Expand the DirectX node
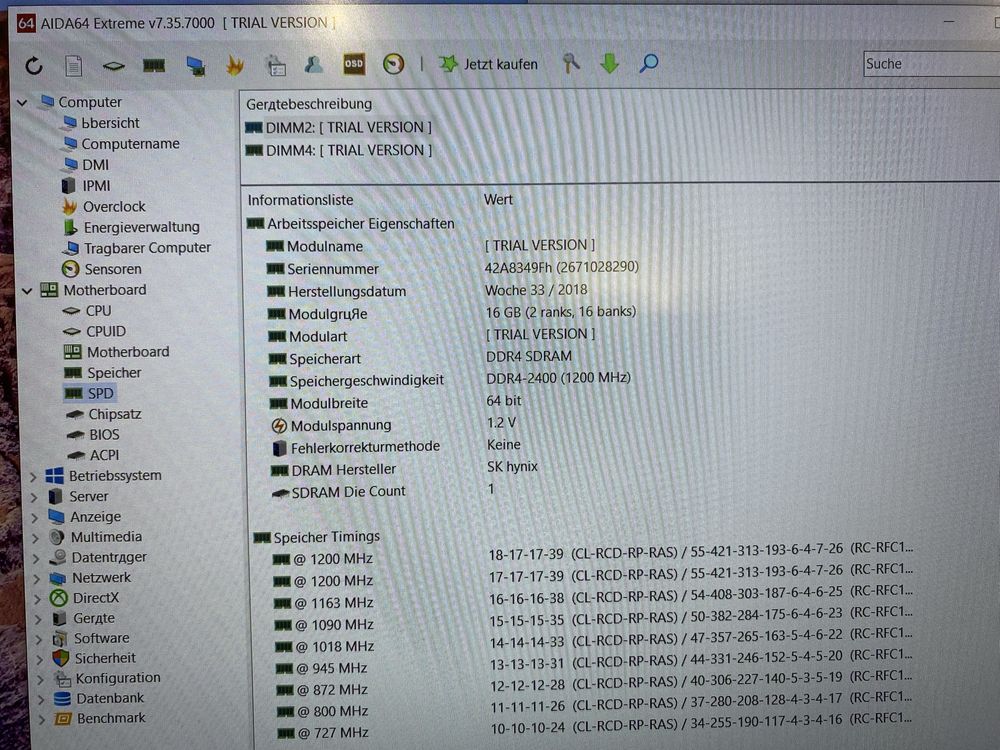 pos(37,599)
